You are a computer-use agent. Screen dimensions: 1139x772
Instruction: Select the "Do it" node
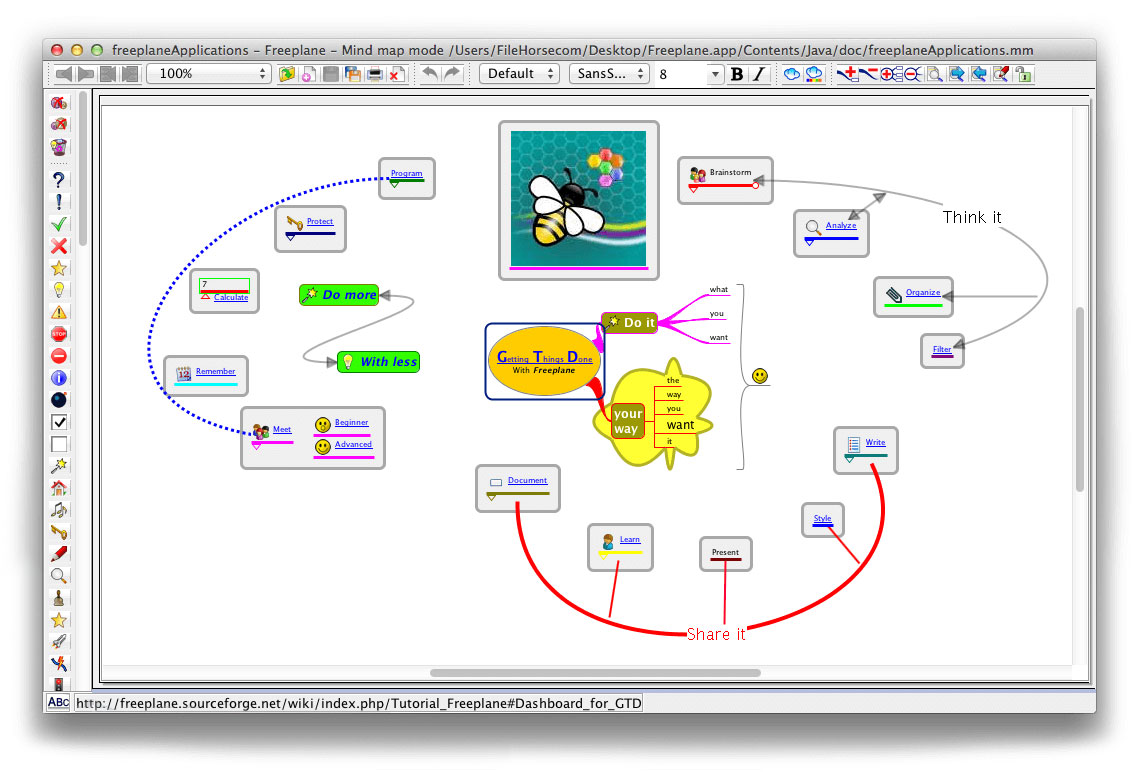pyautogui.click(x=630, y=322)
